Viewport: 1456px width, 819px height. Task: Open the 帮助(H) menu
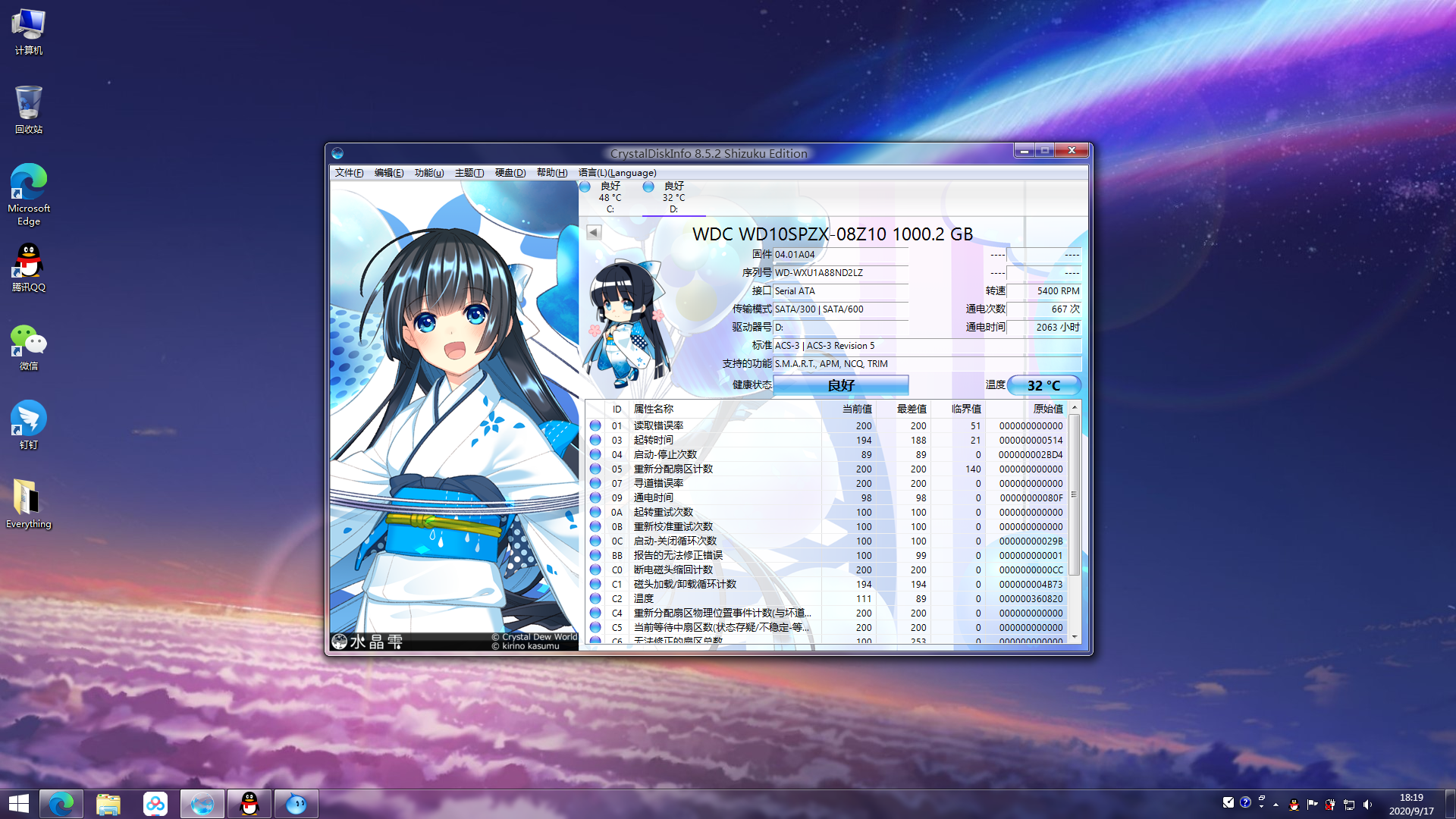552,173
